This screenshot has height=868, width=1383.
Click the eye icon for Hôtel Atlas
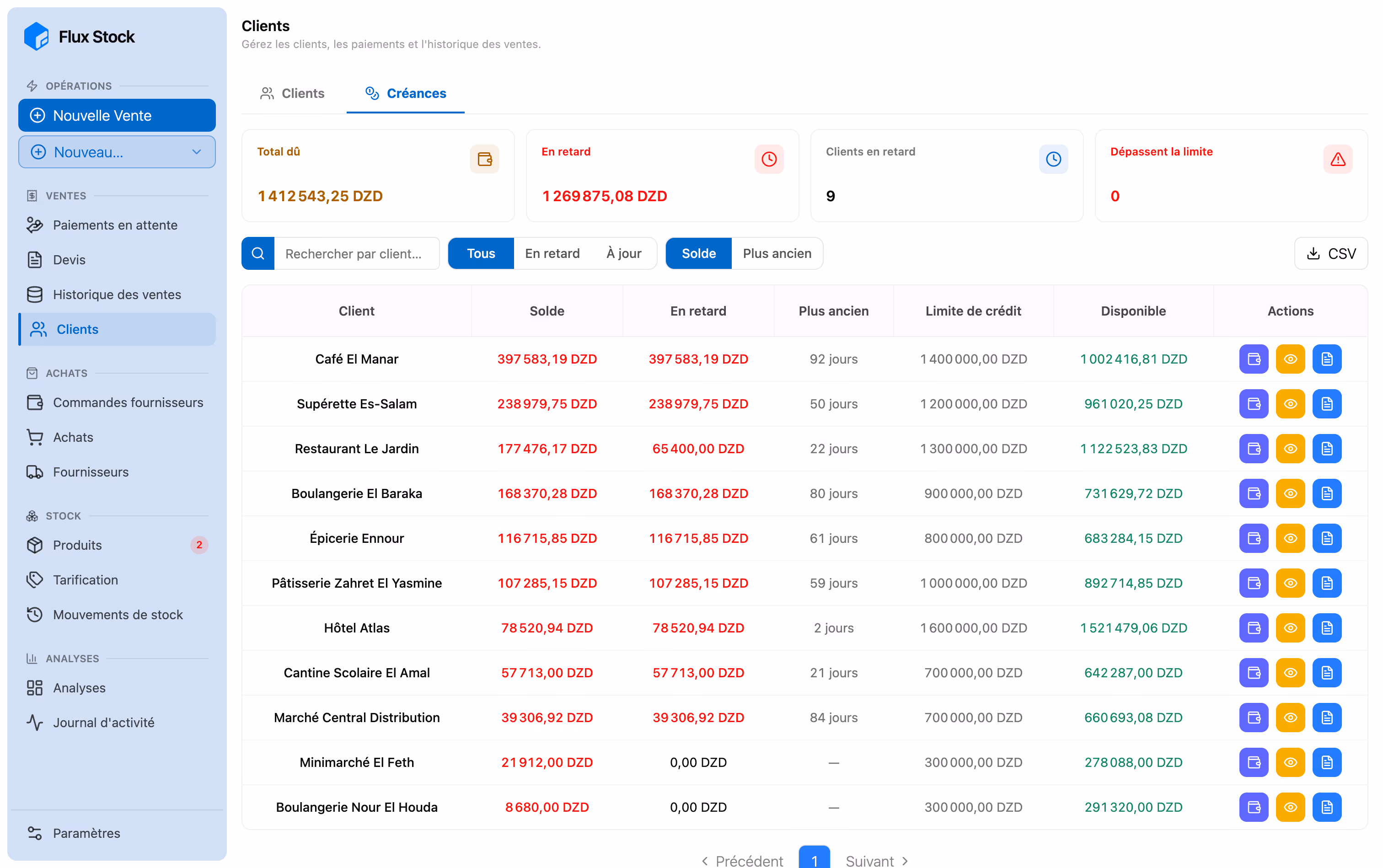[x=1290, y=627]
